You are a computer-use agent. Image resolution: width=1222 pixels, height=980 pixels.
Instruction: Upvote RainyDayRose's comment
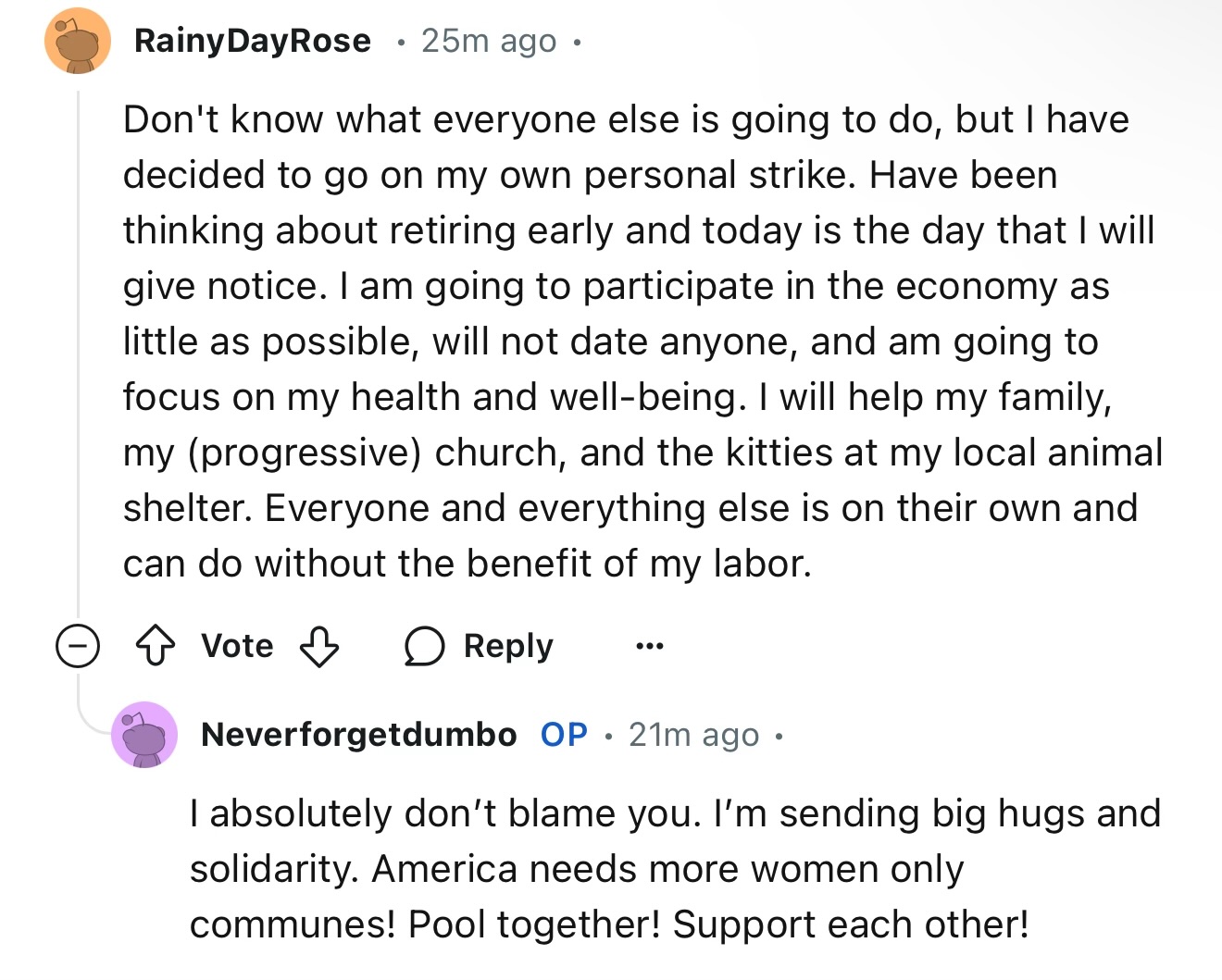pos(156,646)
